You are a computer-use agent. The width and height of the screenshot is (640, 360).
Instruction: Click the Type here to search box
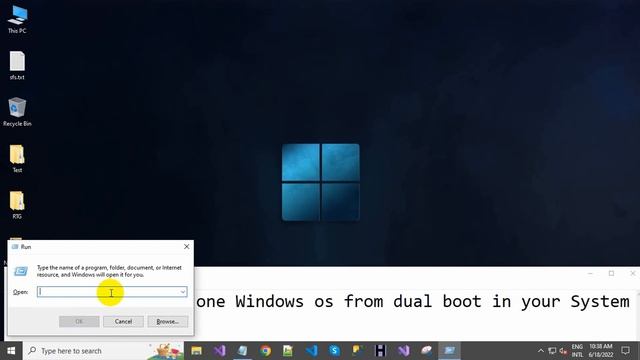103,351
